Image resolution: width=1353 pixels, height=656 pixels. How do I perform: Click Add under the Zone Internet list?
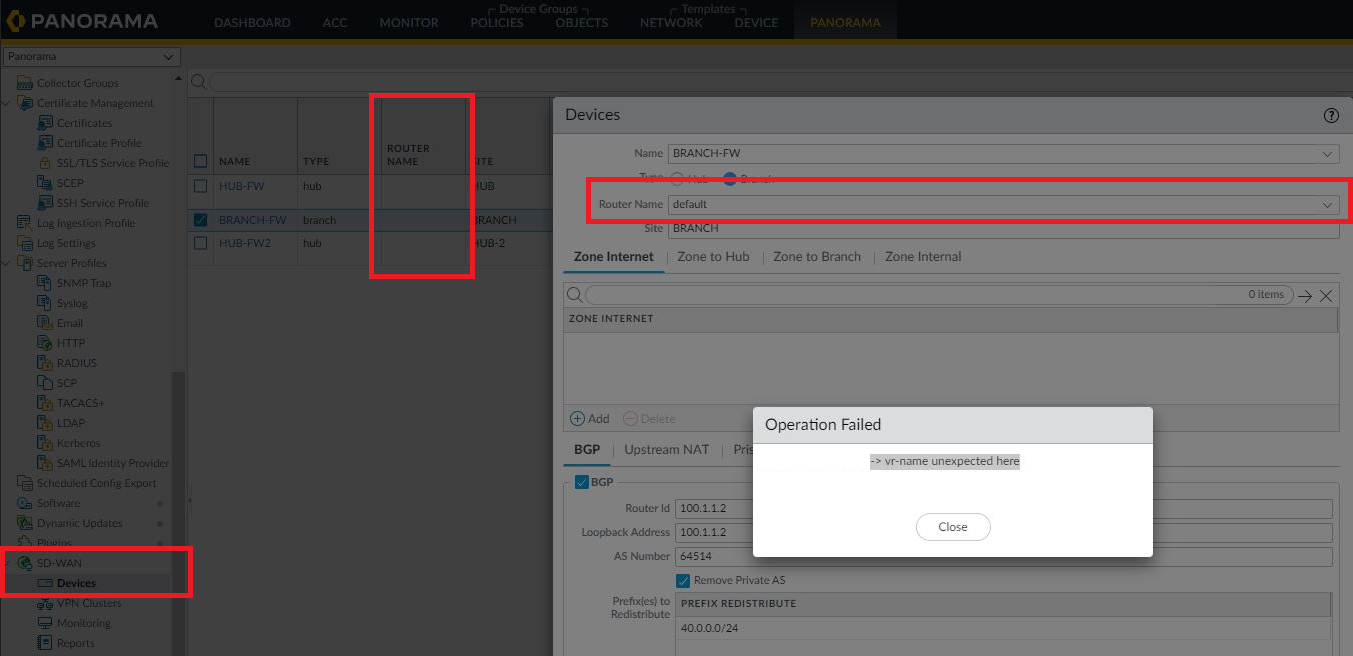click(x=590, y=418)
